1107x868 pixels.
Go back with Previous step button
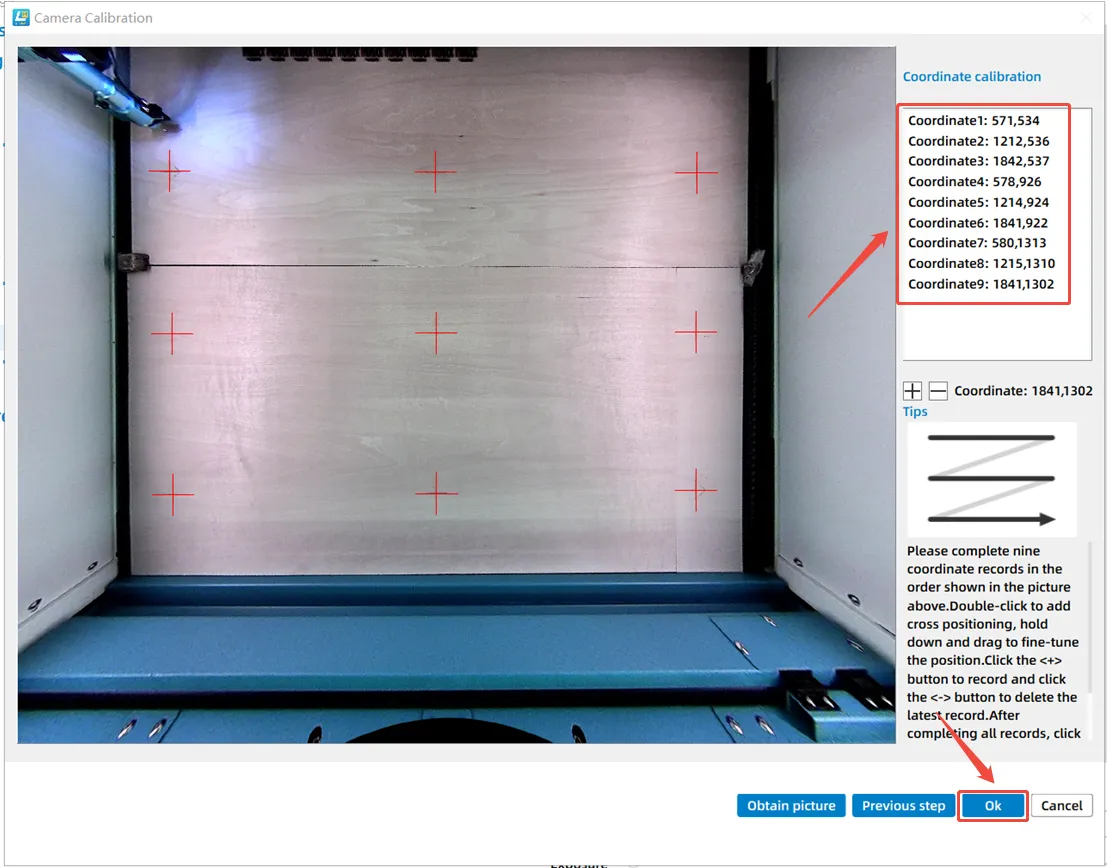pyautogui.click(x=903, y=806)
